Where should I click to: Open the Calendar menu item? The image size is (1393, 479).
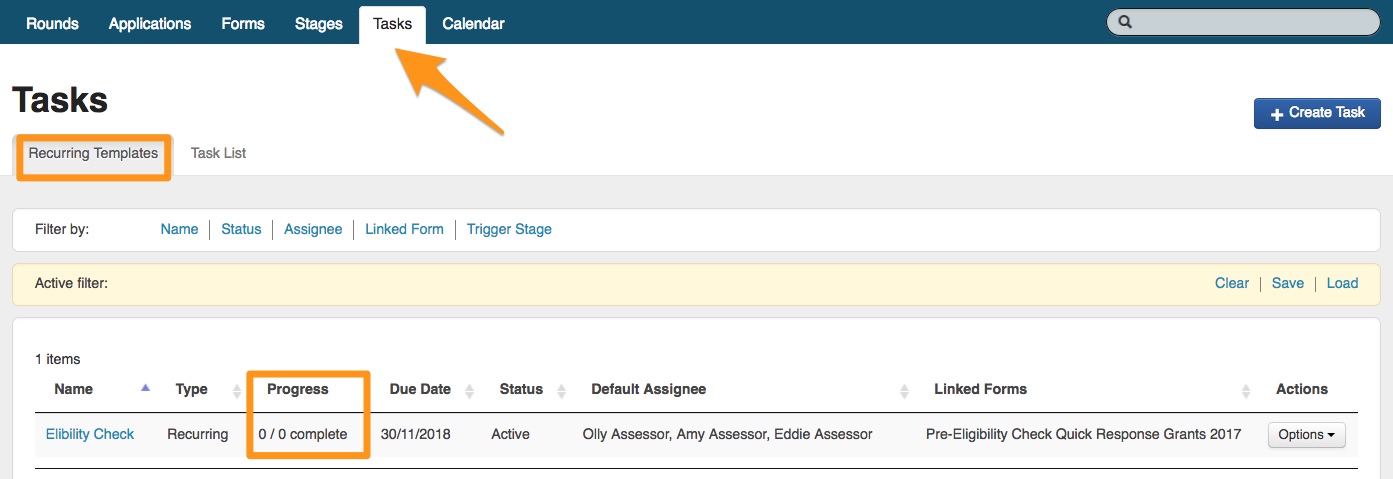coord(473,24)
